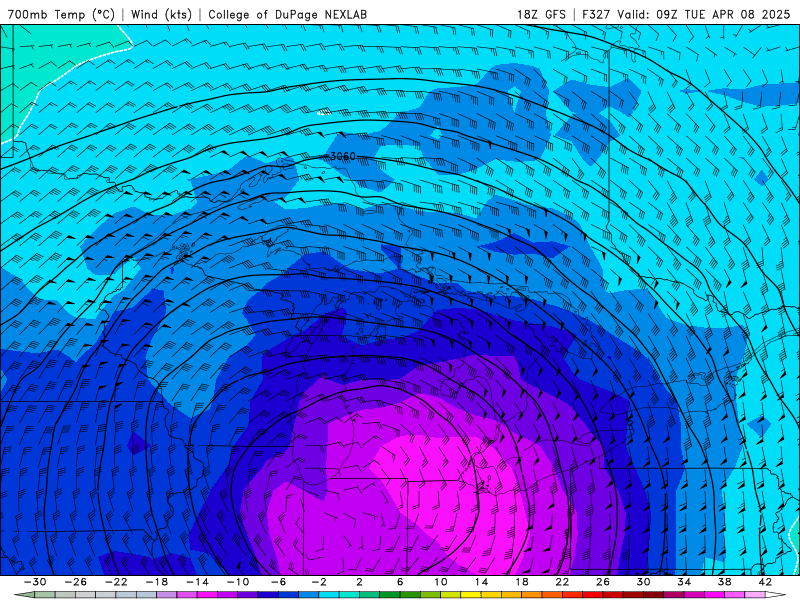This screenshot has width=800, height=600.
Task: Select the '-26' color scale label
Action: (76, 582)
